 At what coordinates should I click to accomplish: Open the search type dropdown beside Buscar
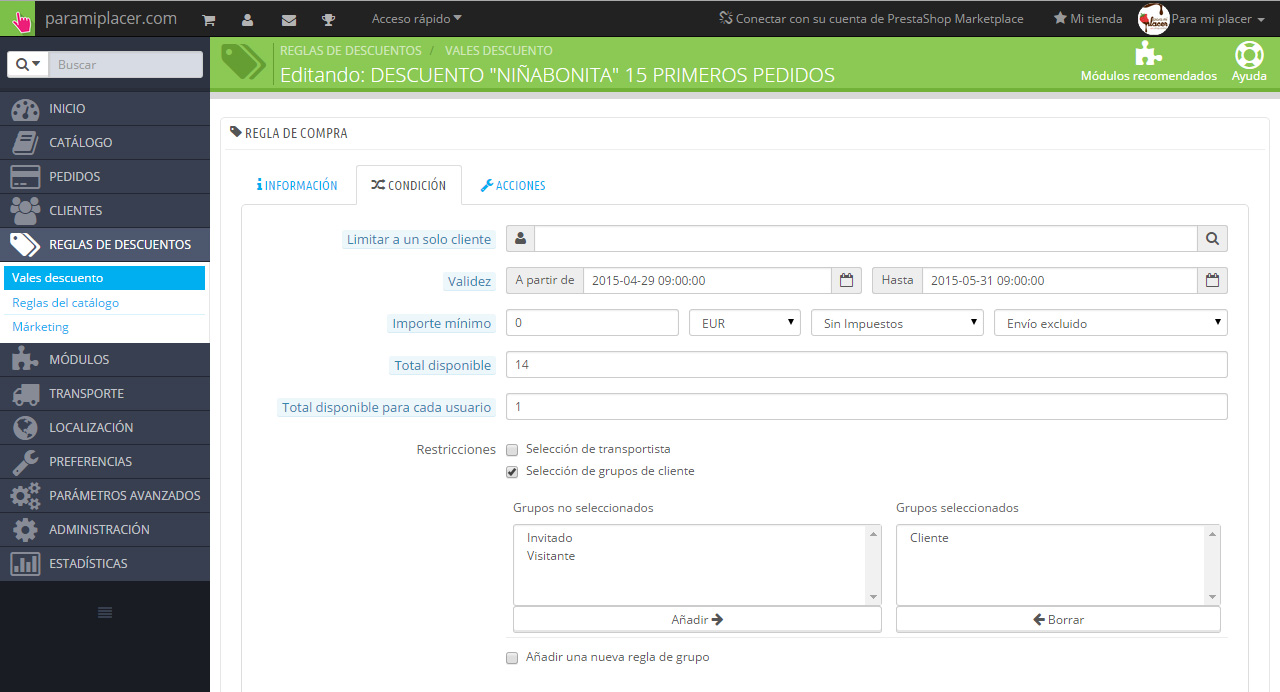28,64
